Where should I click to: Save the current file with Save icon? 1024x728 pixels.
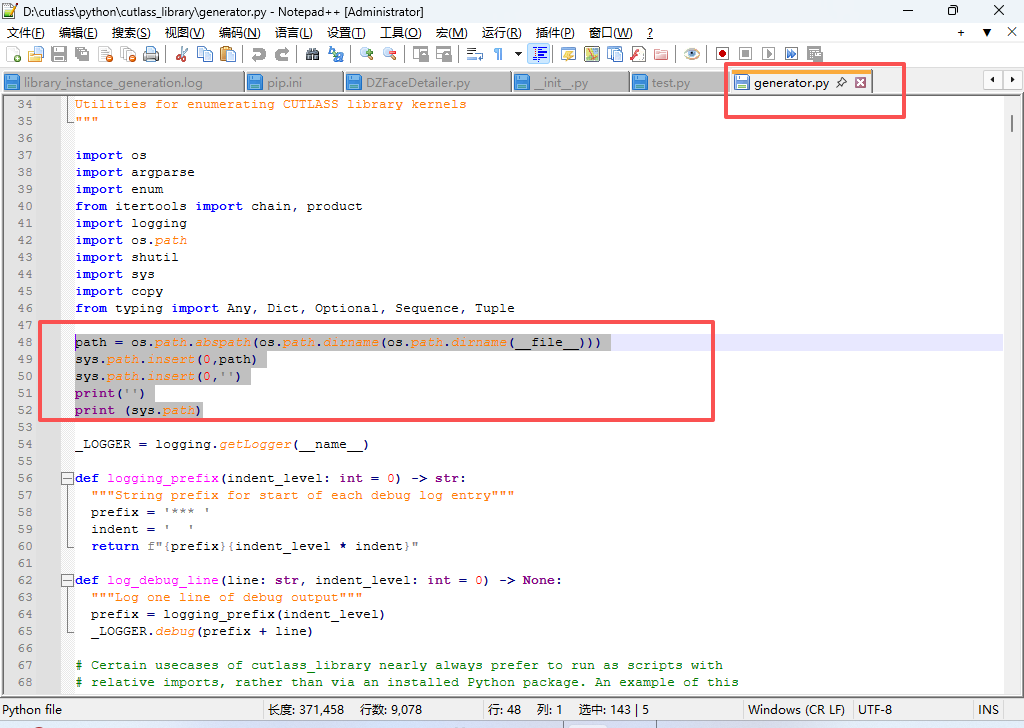(59, 54)
